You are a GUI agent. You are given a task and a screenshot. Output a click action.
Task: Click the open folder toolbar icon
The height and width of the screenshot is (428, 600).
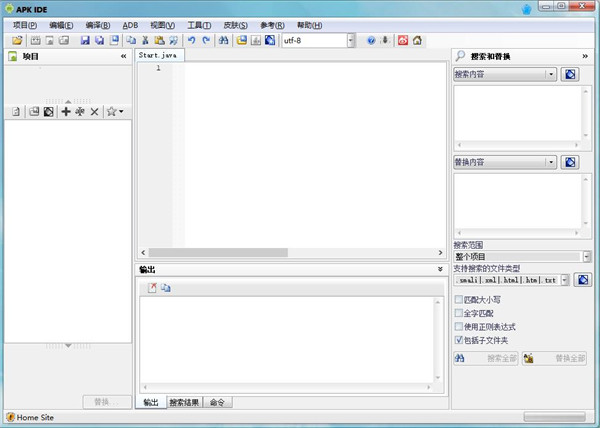coord(17,40)
